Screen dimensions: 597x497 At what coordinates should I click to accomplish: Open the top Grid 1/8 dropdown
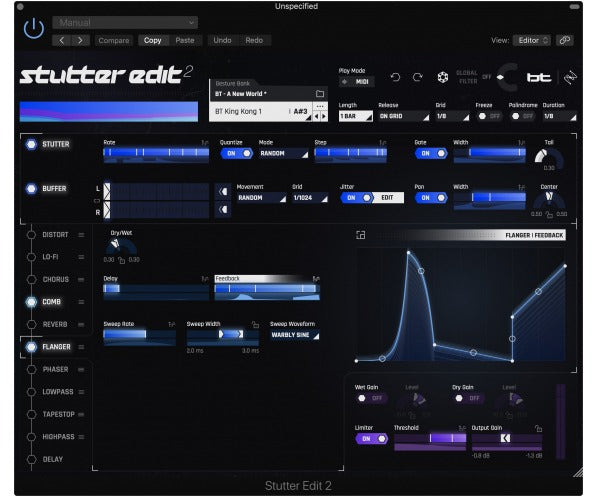coord(452,116)
